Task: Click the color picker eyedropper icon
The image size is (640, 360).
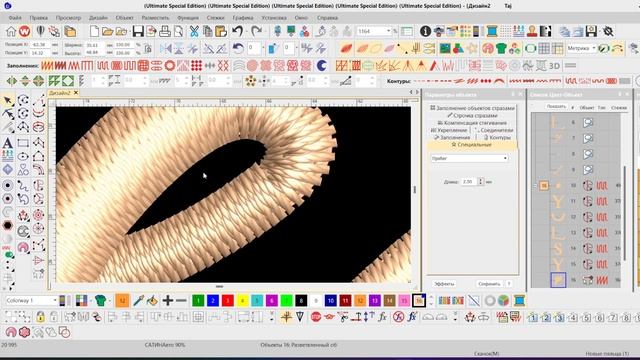Action: click(x=138, y=301)
